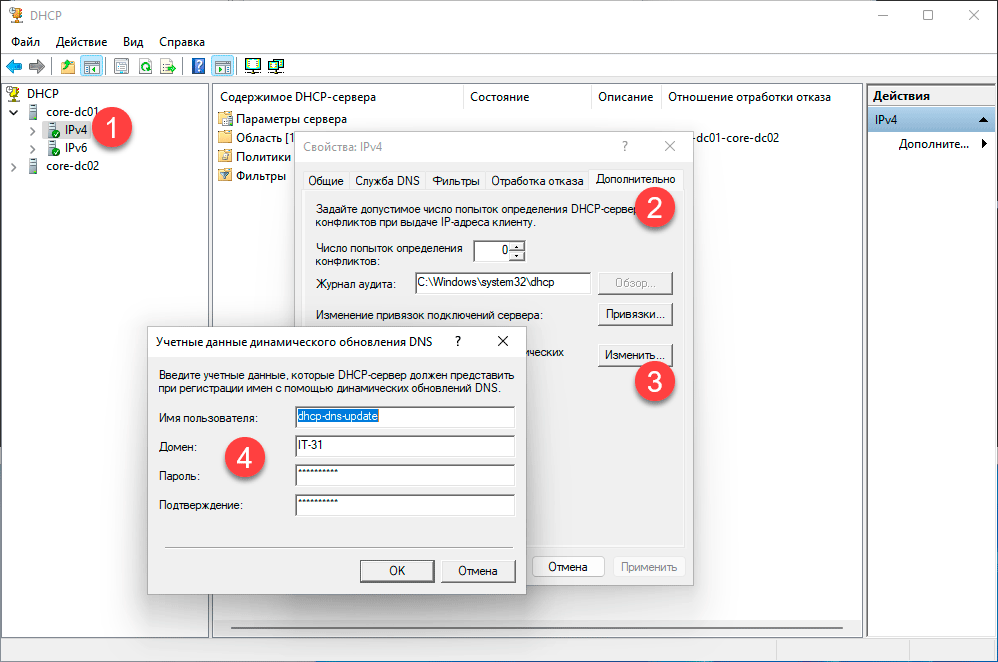Open the Действие menu
Image resolution: width=998 pixels, height=662 pixels.
[82, 42]
